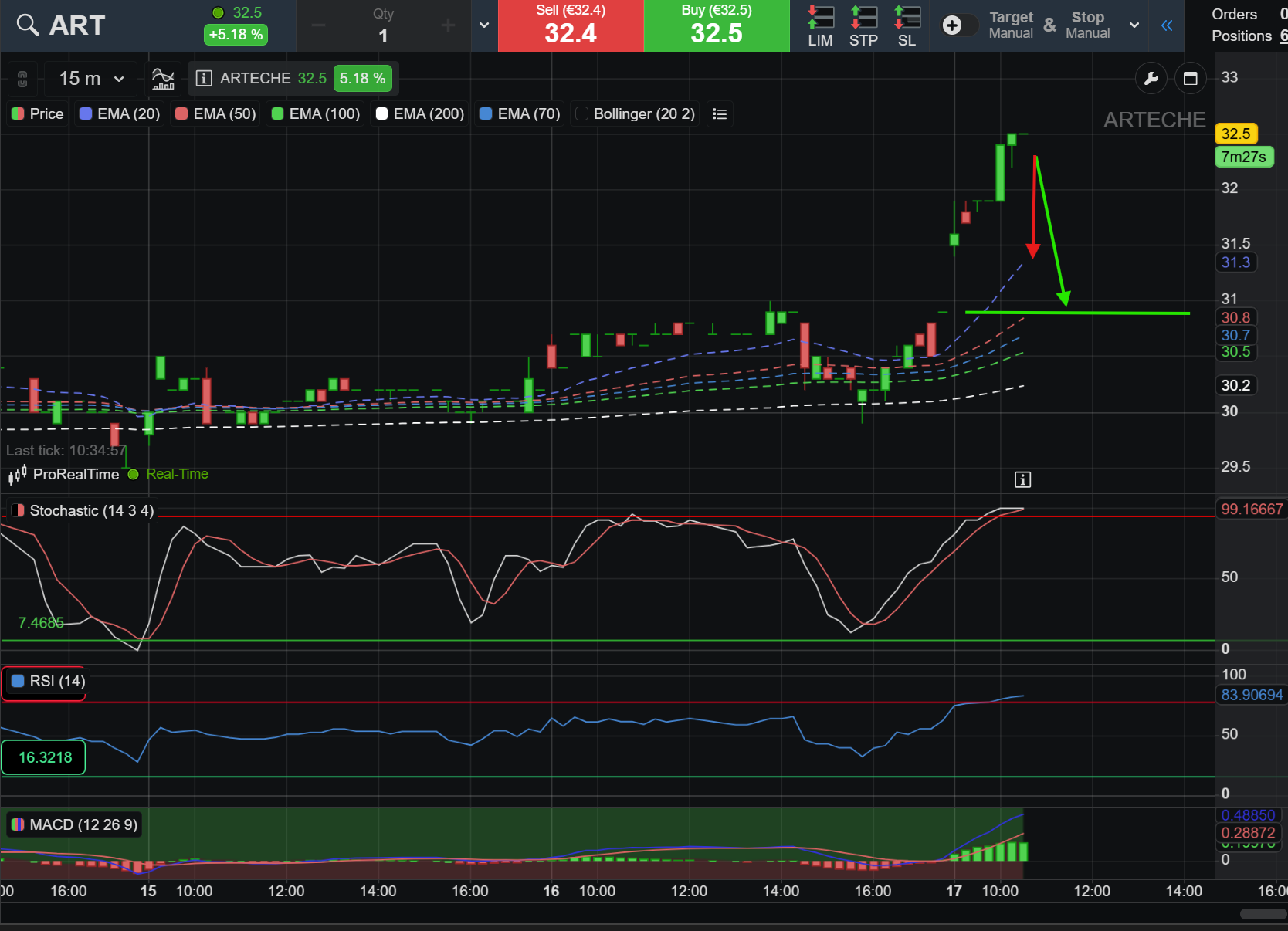Open the indicators chart icon
Viewport: 1288px width, 931px height.
163,78
